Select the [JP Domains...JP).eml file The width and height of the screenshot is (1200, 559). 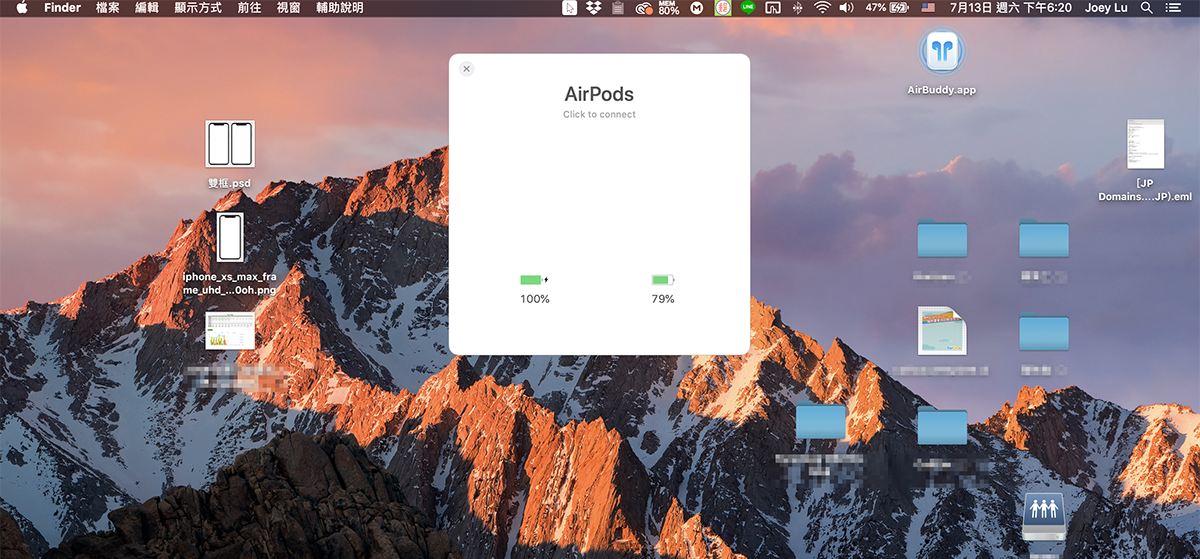click(1145, 144)
